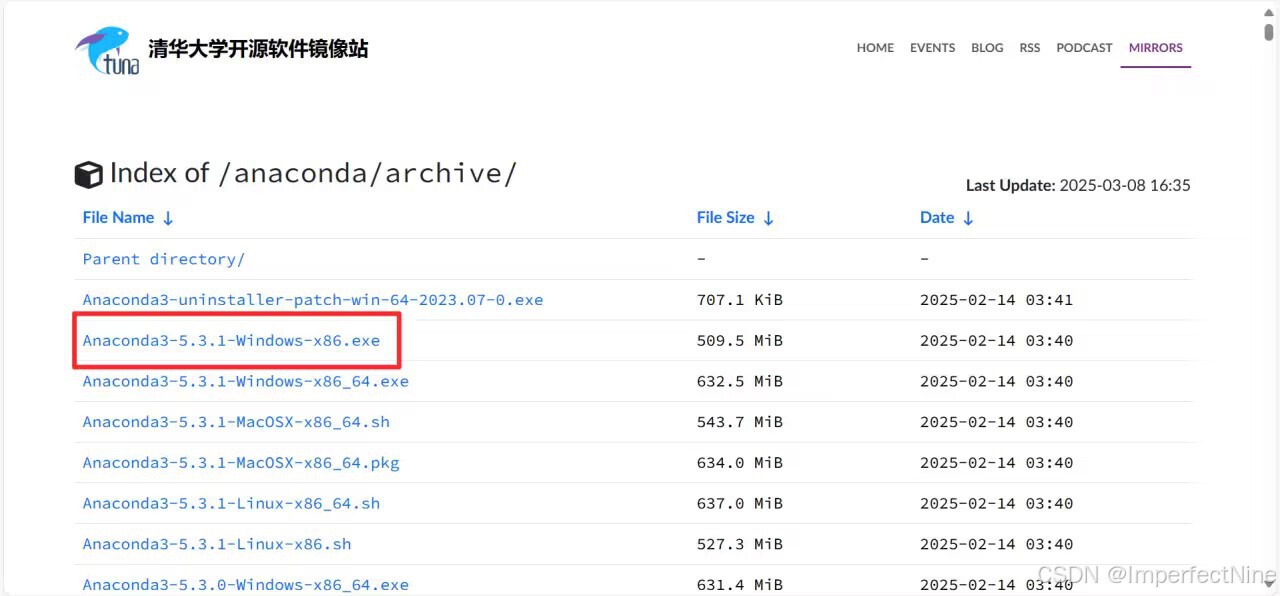This screenshot has height=596, width=1280.
Task: Select the 543.7 MiB size value
Action: [x=740, y=422]
